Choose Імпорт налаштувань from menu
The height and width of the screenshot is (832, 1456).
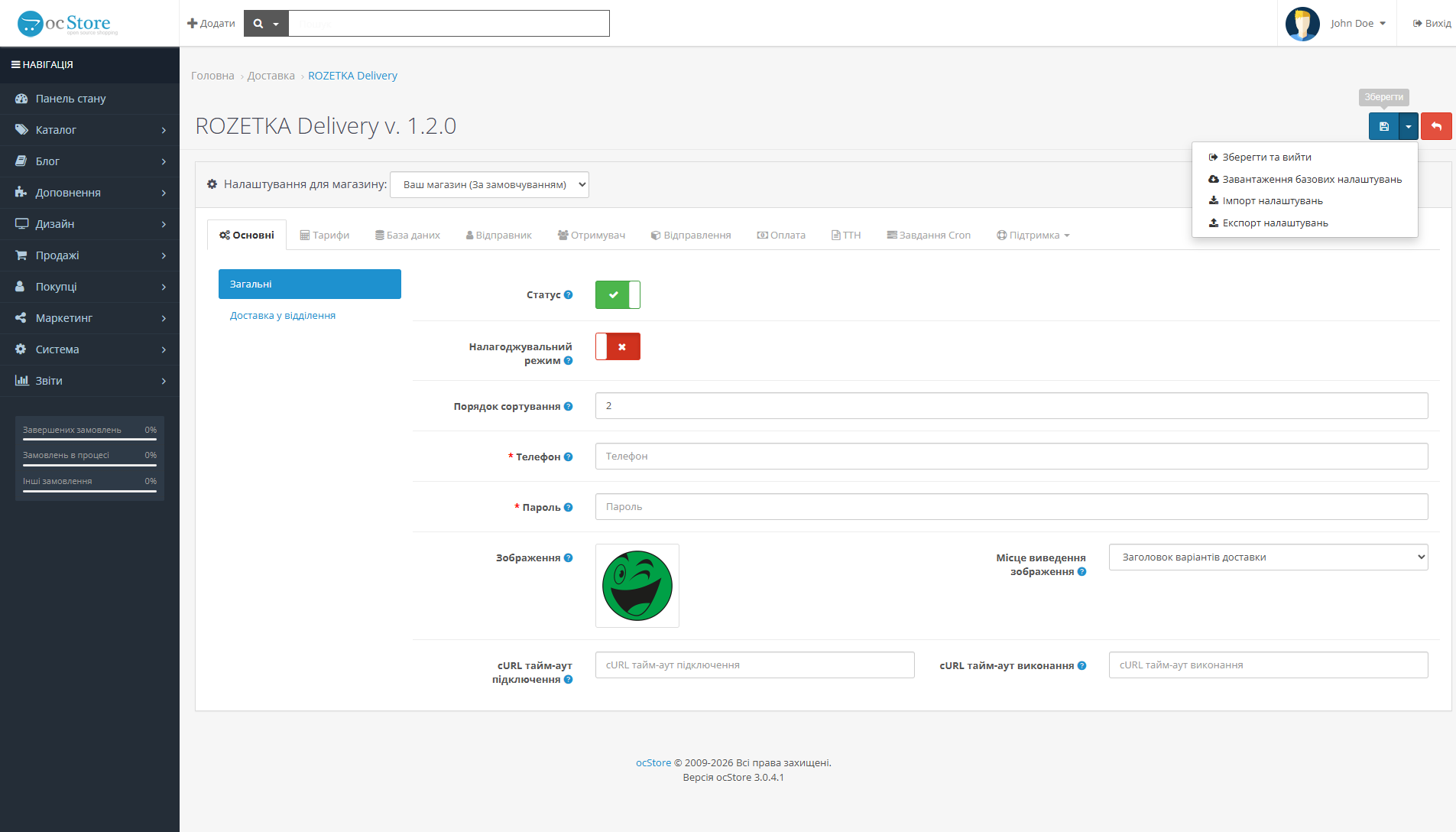pos(1305,200)
